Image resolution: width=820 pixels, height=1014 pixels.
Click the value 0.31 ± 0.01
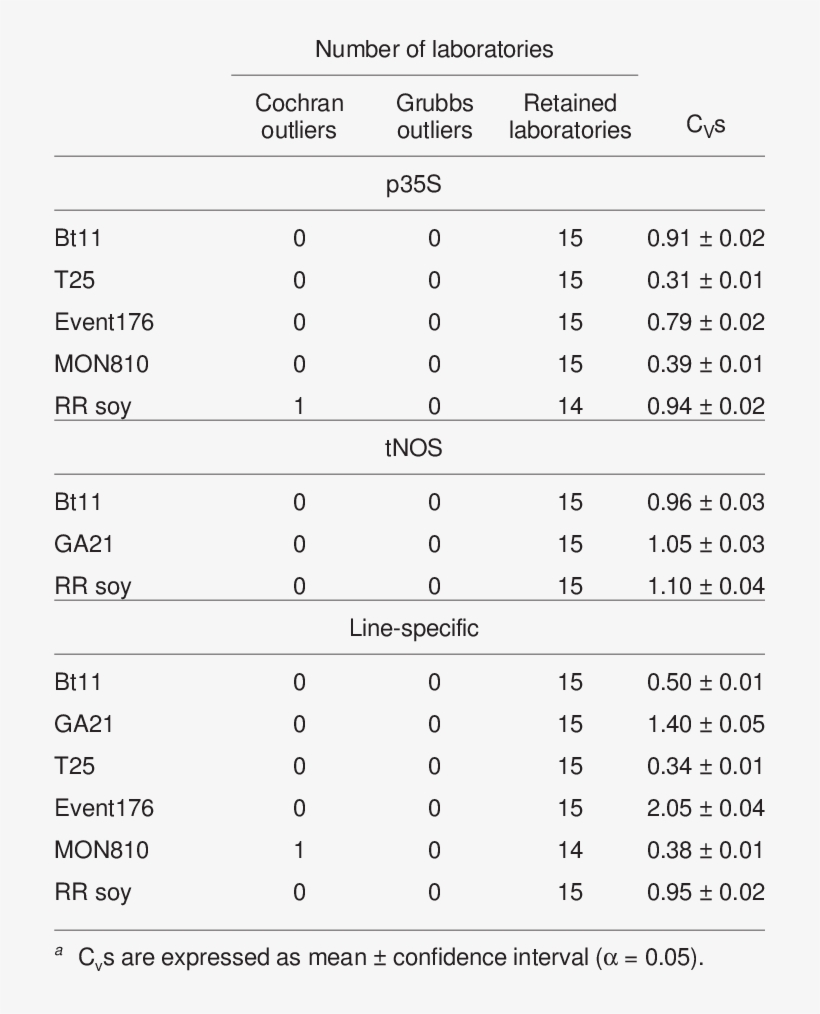(x=705, y=281)
